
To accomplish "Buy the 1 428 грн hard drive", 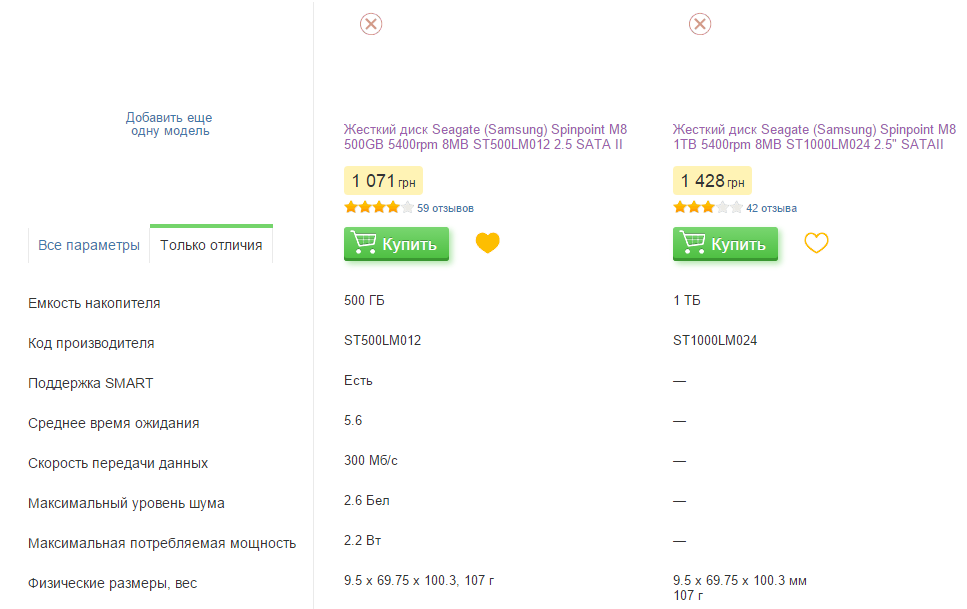I will point(725,244).
